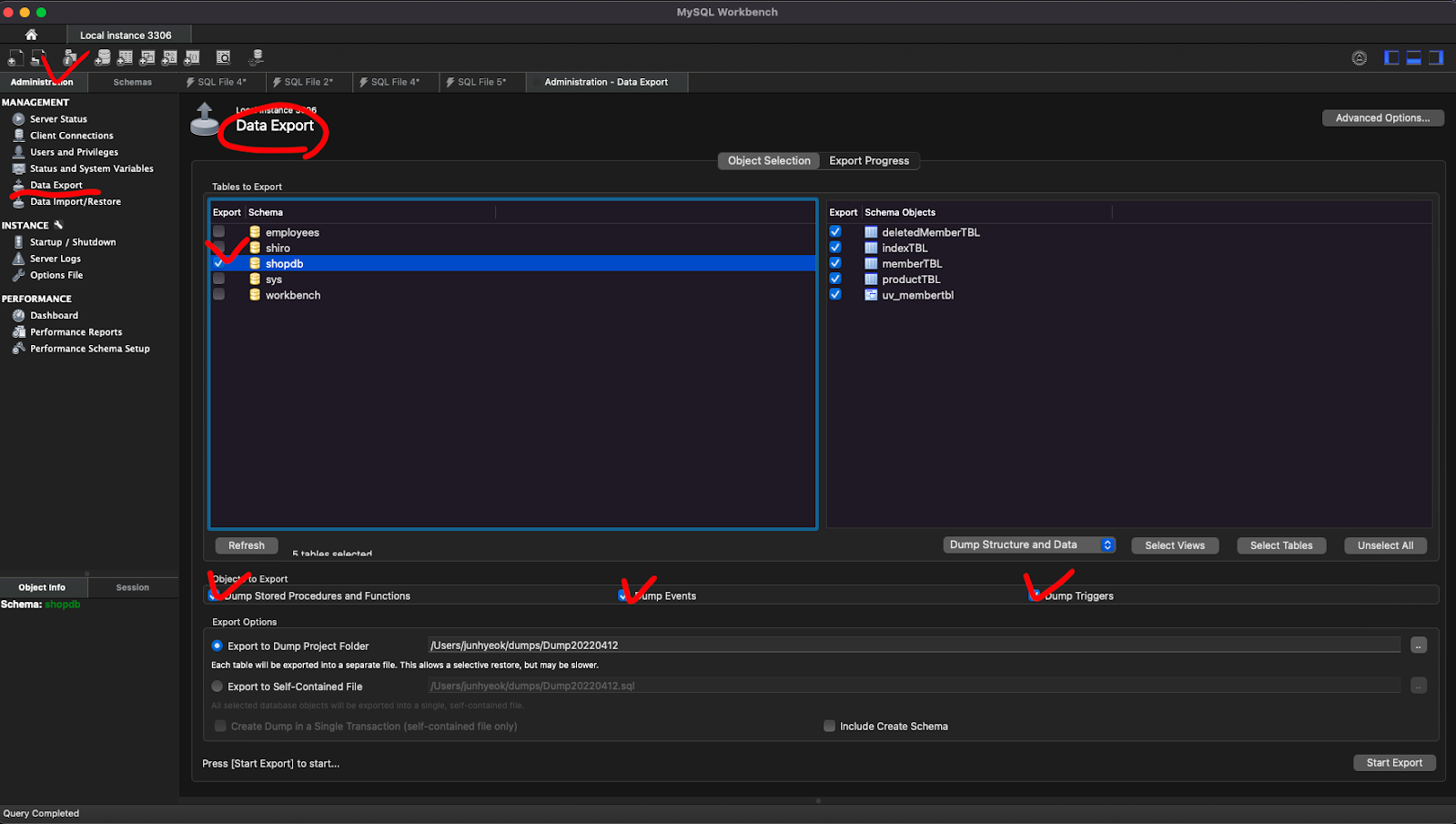Image resolution: width=1456 pixels, height=824 pixels.
Task: Reconnect to DBMS toolbar icon
Action: [257, 57]
